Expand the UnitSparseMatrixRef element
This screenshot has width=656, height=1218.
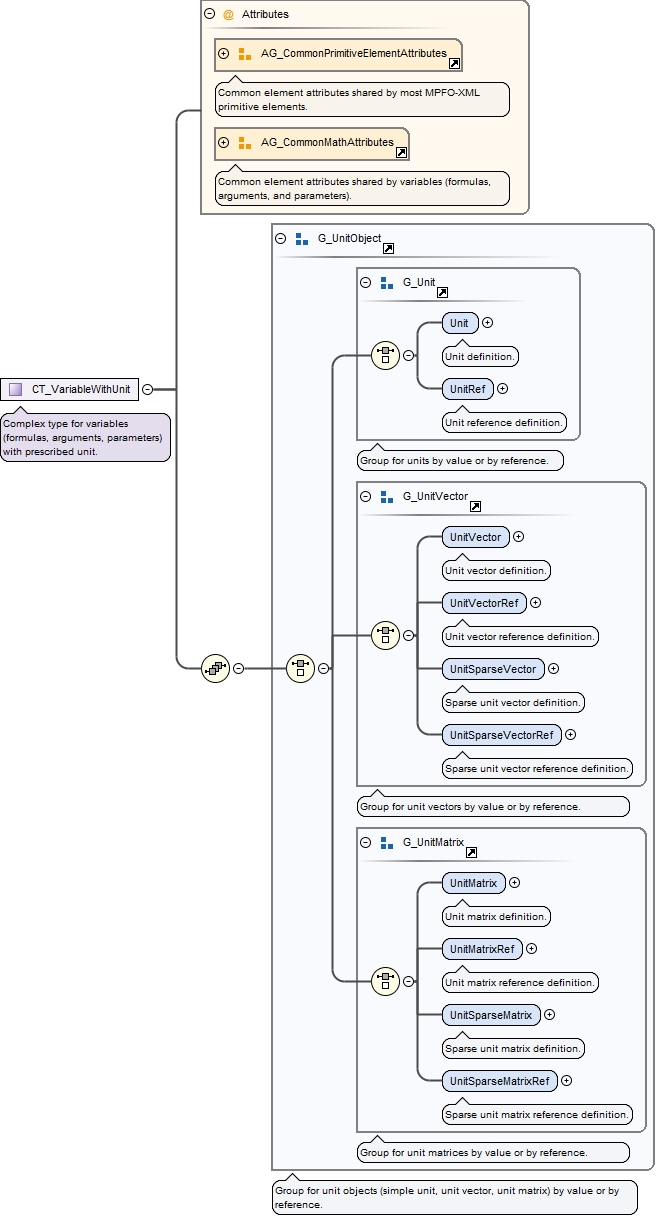point(567,1081)
